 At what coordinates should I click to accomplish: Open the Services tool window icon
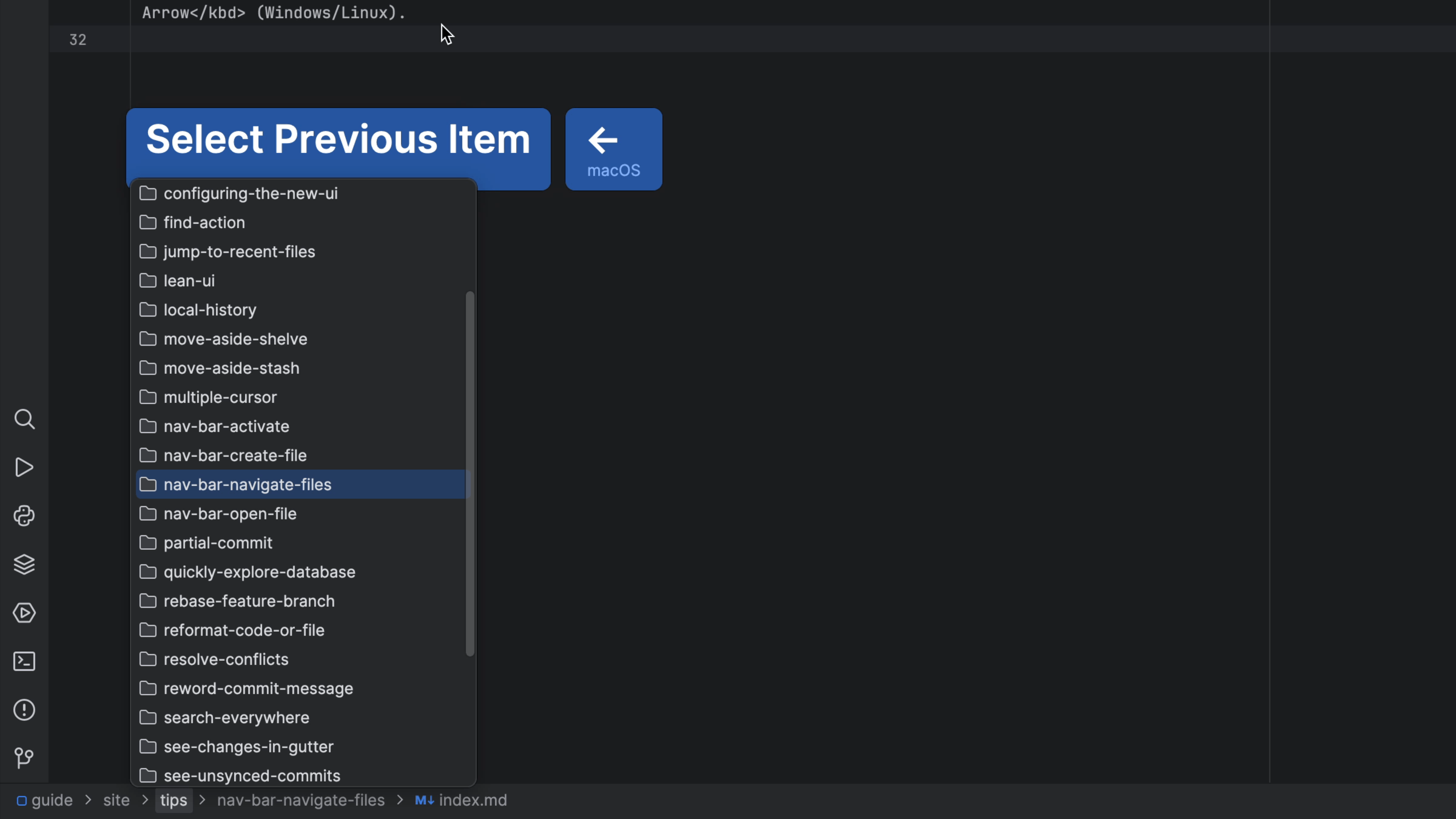click(24, 613)
